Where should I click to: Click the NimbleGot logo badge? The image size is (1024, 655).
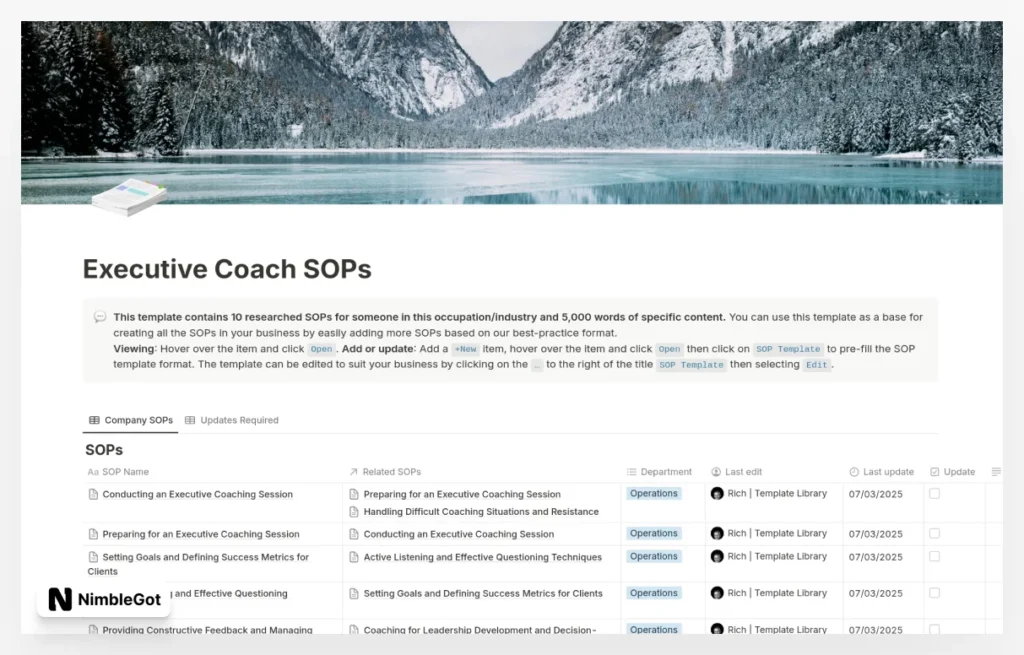[x=103, y=600]
